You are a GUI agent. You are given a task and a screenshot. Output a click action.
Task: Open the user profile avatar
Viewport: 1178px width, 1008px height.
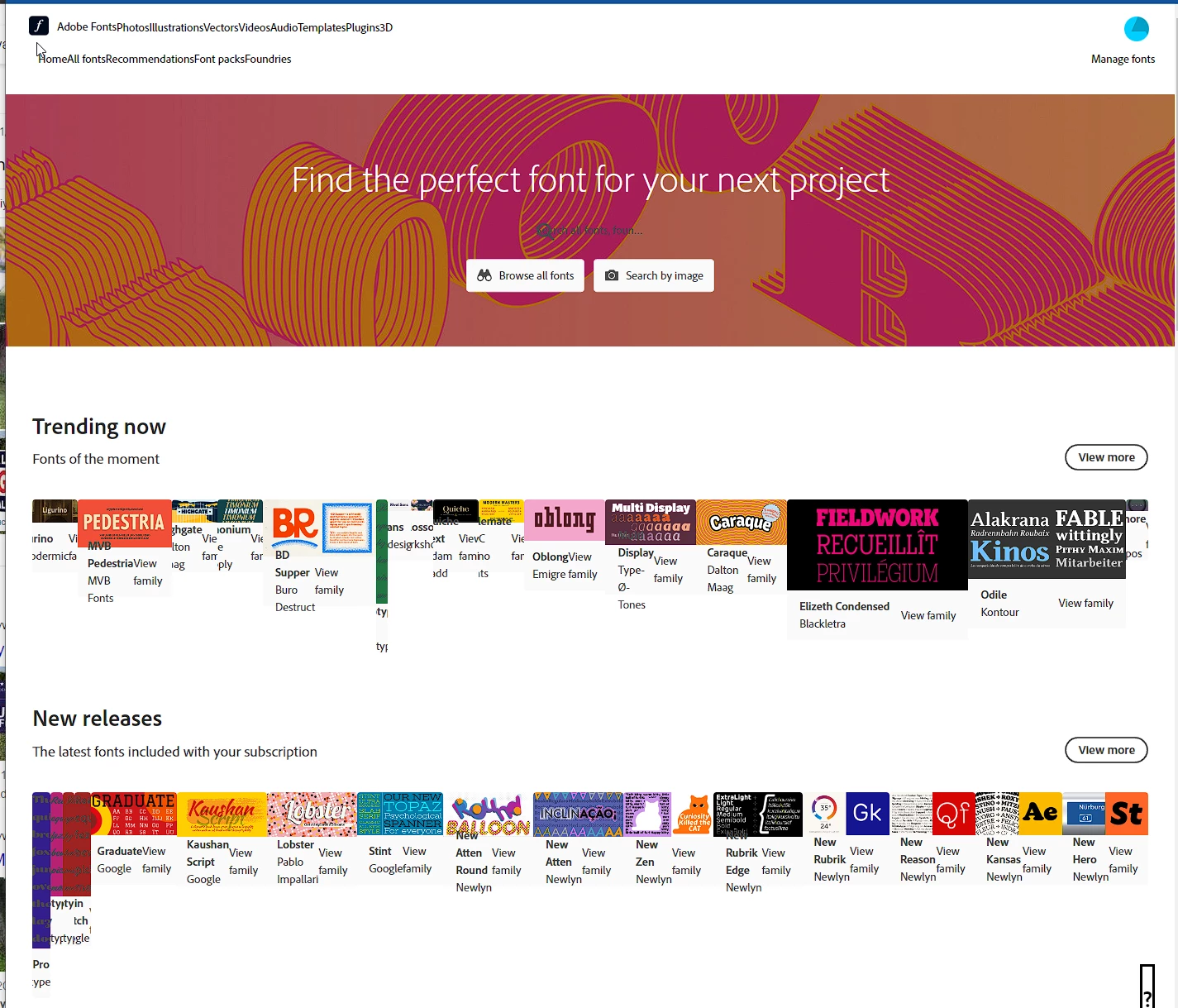pyautogui.click(x=1137, y=28)
